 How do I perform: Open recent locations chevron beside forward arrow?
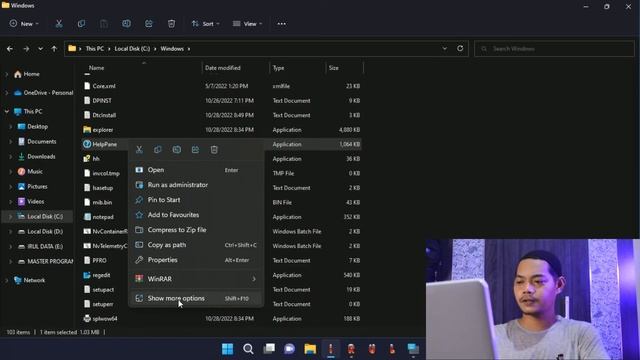pos(40,49)
